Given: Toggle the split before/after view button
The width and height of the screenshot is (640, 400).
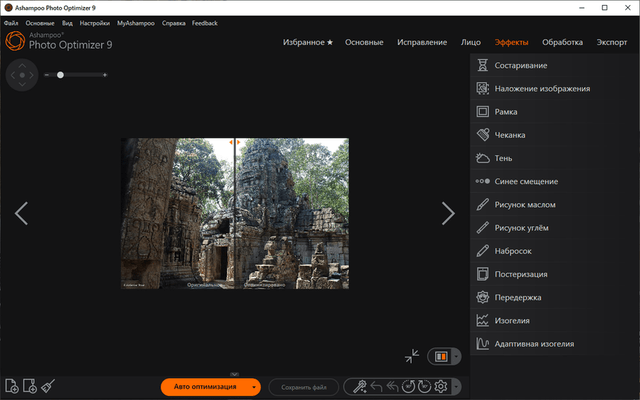Looking at the screenshot, I should click(x=439, y=356).
